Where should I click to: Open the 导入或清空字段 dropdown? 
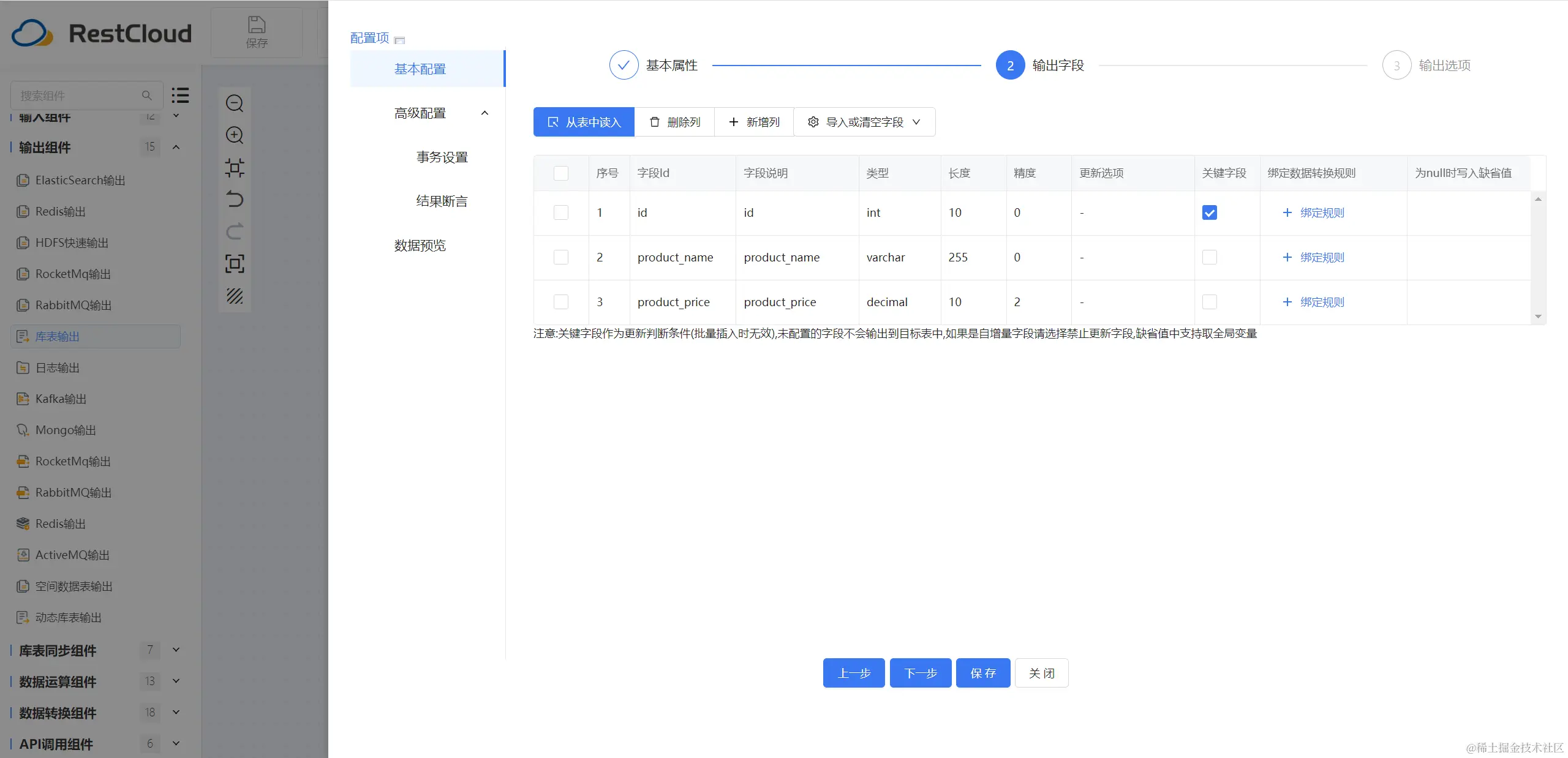click(x=864, y=122)
